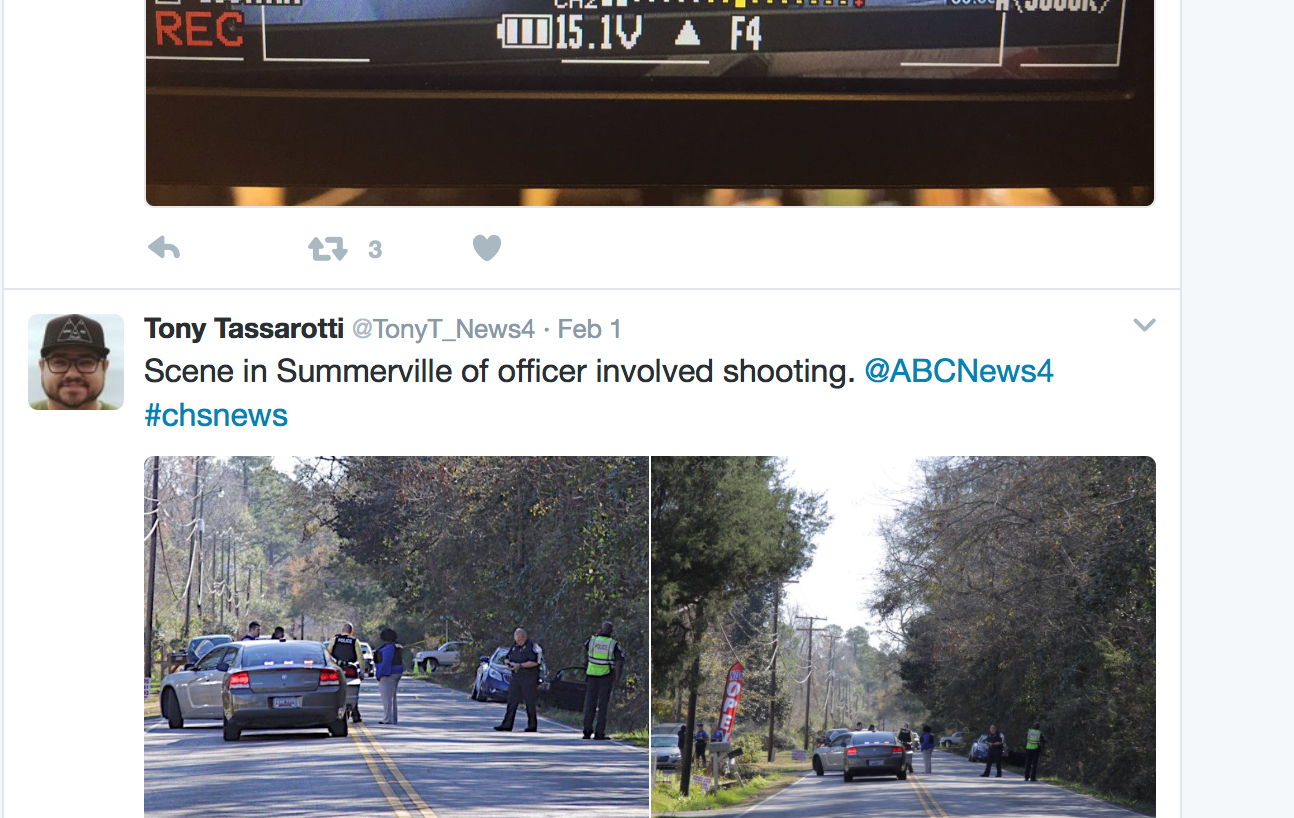Click the red REC indicator in viewfinder photo
The height and width of the screenshot is (818, 1294).
point(200,30)
